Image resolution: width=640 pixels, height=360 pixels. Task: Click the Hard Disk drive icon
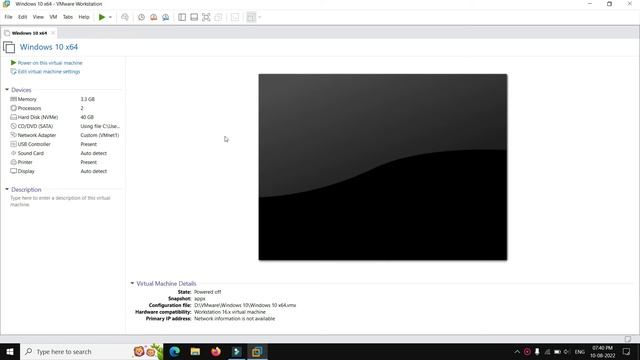[x=13, y=117]
